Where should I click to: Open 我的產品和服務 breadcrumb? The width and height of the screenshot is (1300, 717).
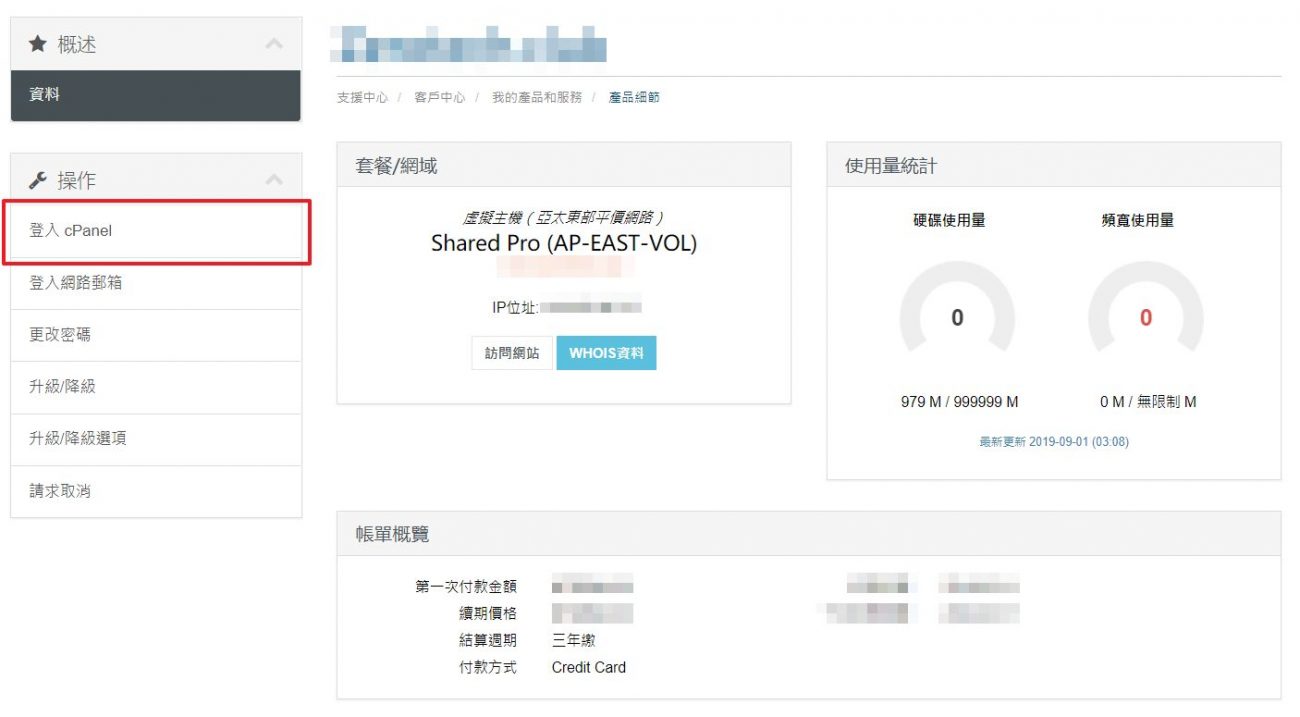coord(536,98)
